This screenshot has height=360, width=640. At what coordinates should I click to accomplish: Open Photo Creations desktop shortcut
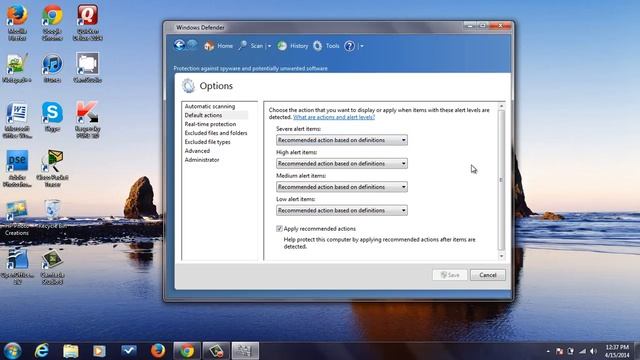pos(17,218)
